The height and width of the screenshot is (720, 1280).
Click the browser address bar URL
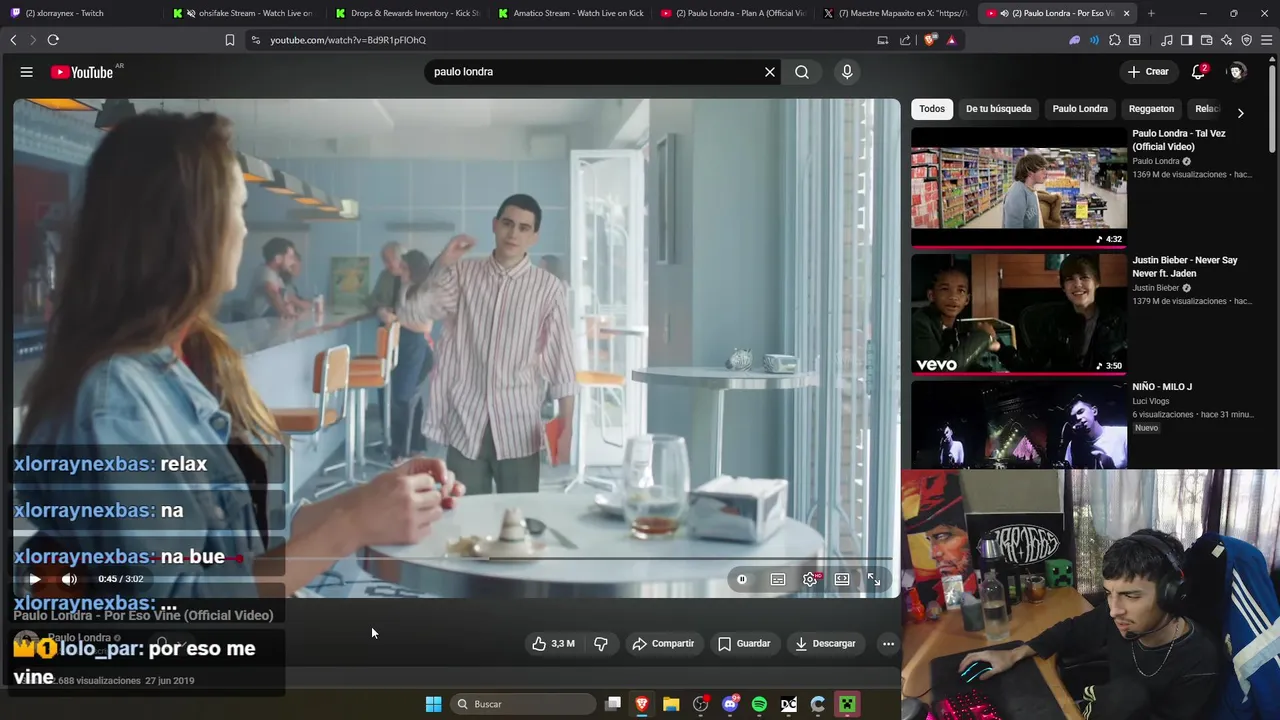(x=348, y=40)
